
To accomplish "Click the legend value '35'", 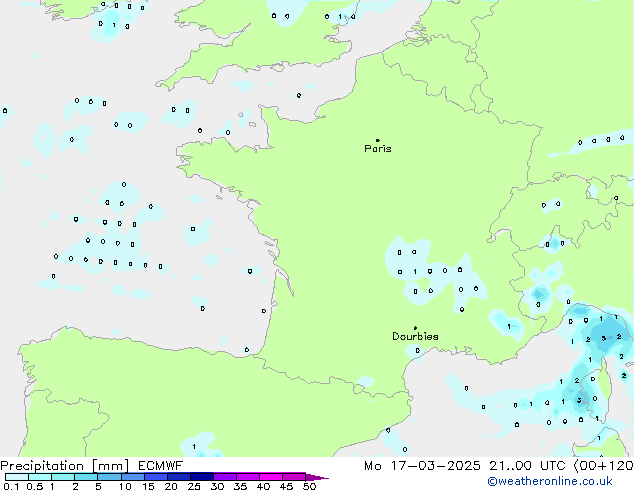I will 240,486.
